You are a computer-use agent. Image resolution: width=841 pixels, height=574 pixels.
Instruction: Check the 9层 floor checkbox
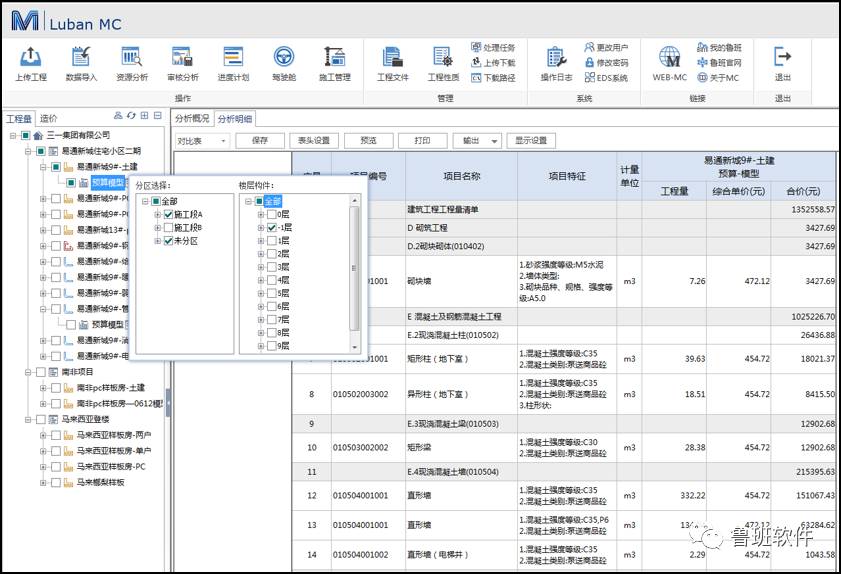click(x=271, y=346)
